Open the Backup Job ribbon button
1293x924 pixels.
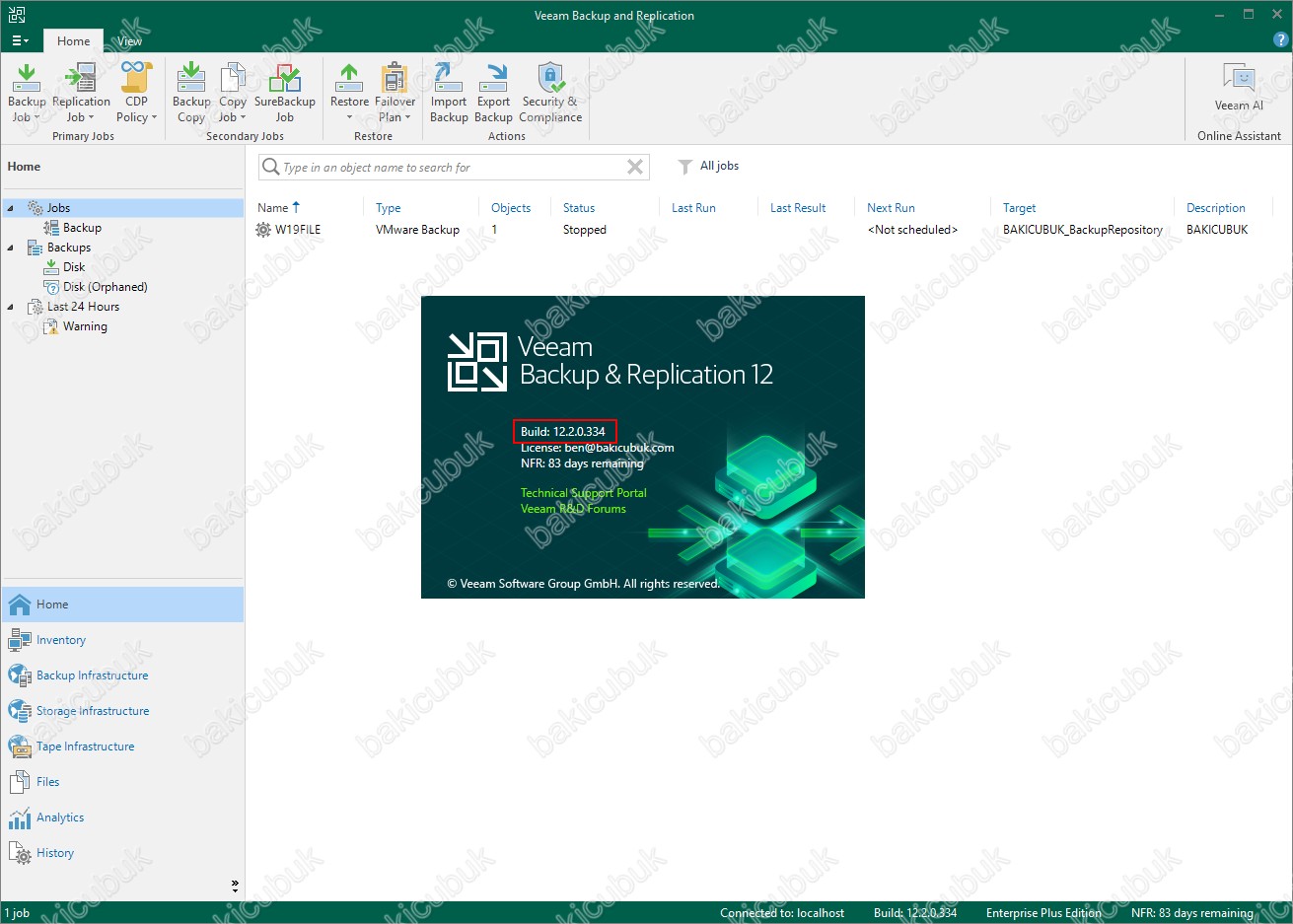tap(27, 92)
